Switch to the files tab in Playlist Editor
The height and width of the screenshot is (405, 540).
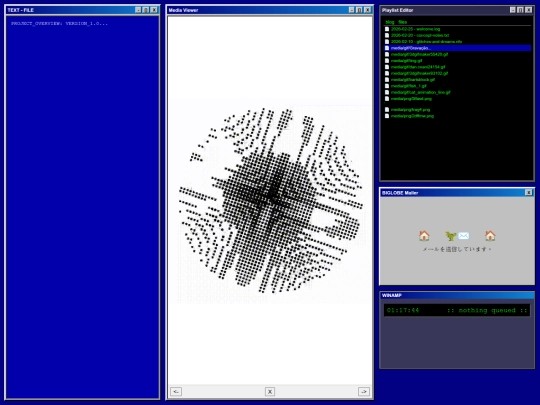tap(403, 22)
